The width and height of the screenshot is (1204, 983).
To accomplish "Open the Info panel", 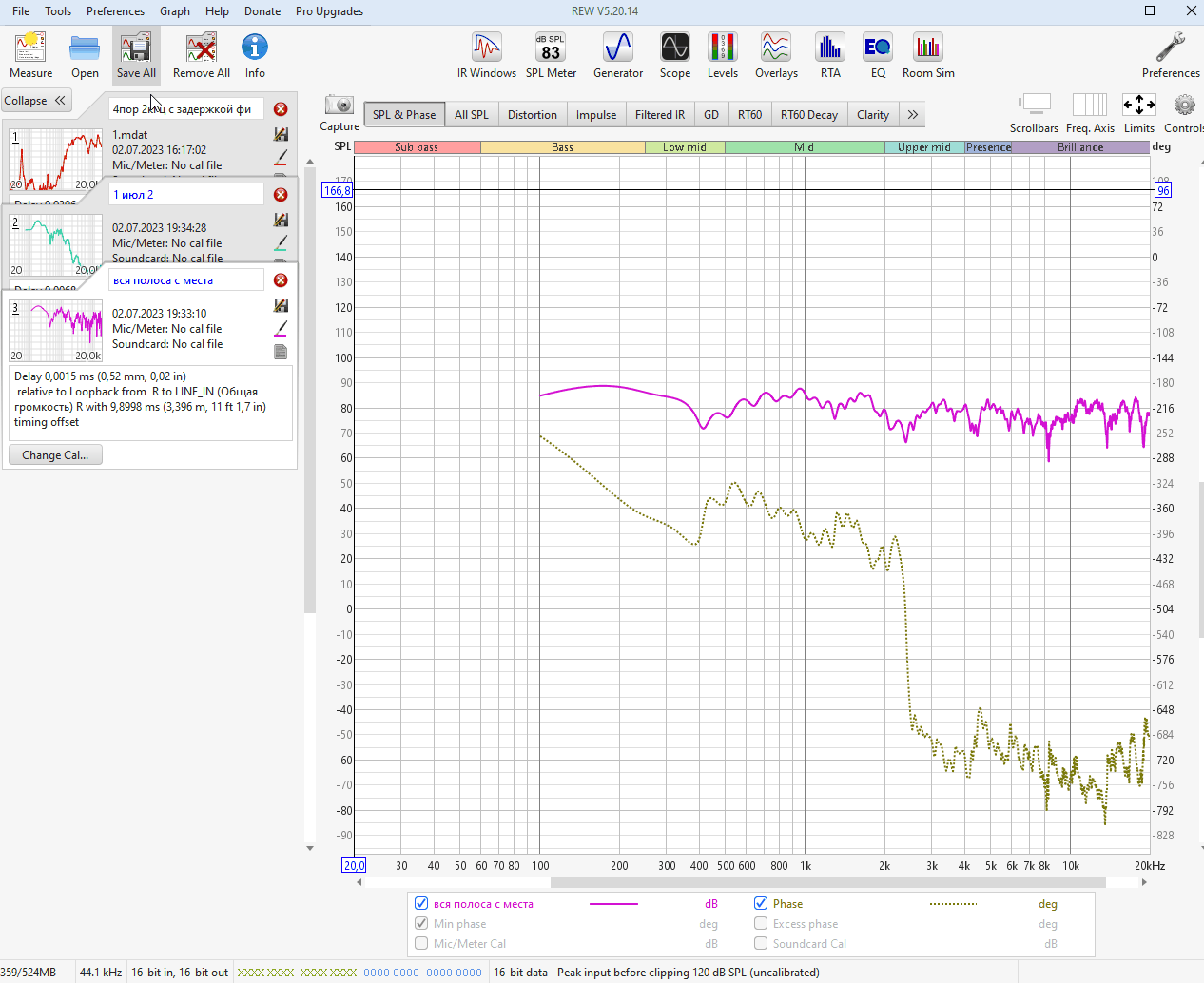I will point(255,55).
